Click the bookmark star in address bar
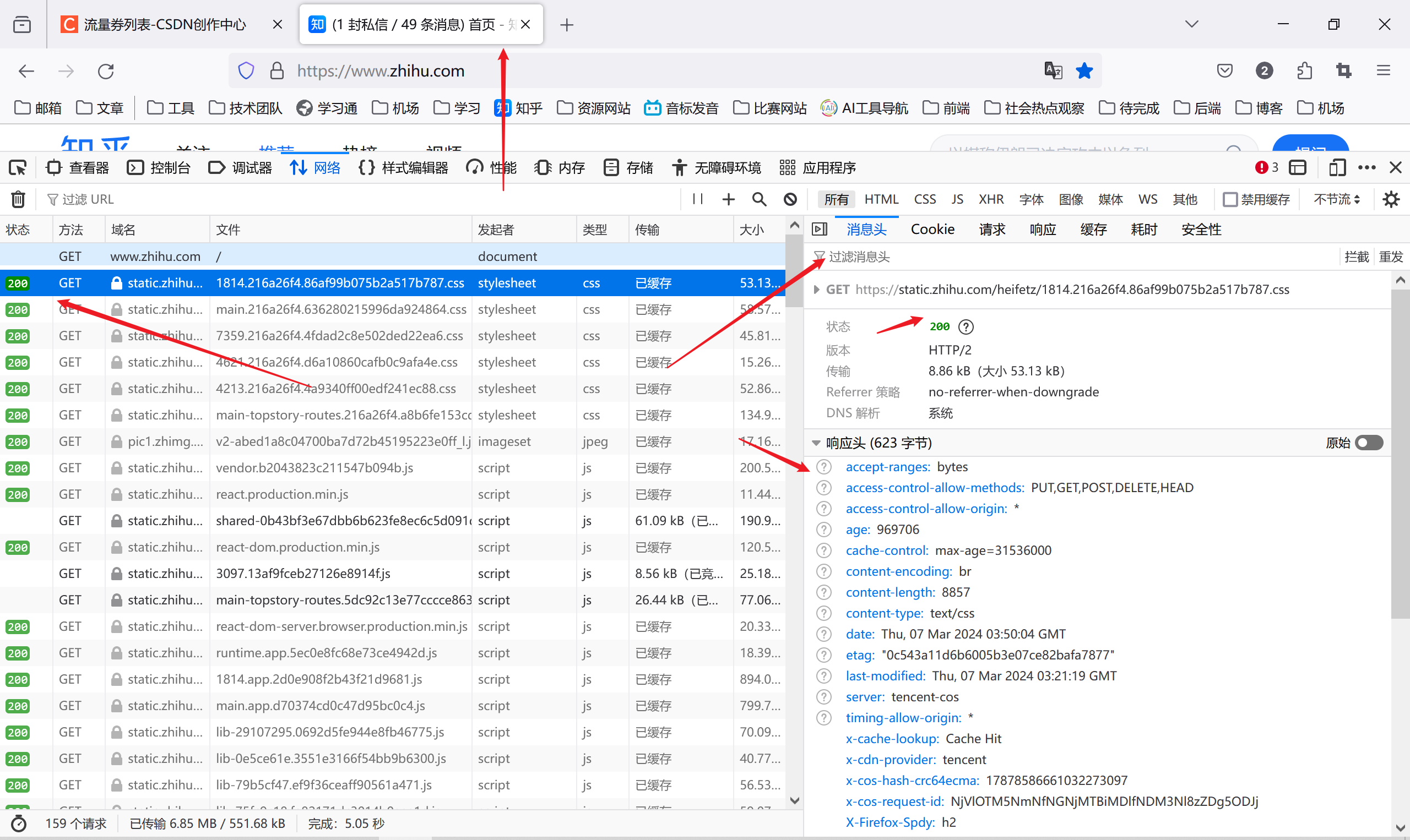Screen dimensions: 1410x840 coord(1084,71)
